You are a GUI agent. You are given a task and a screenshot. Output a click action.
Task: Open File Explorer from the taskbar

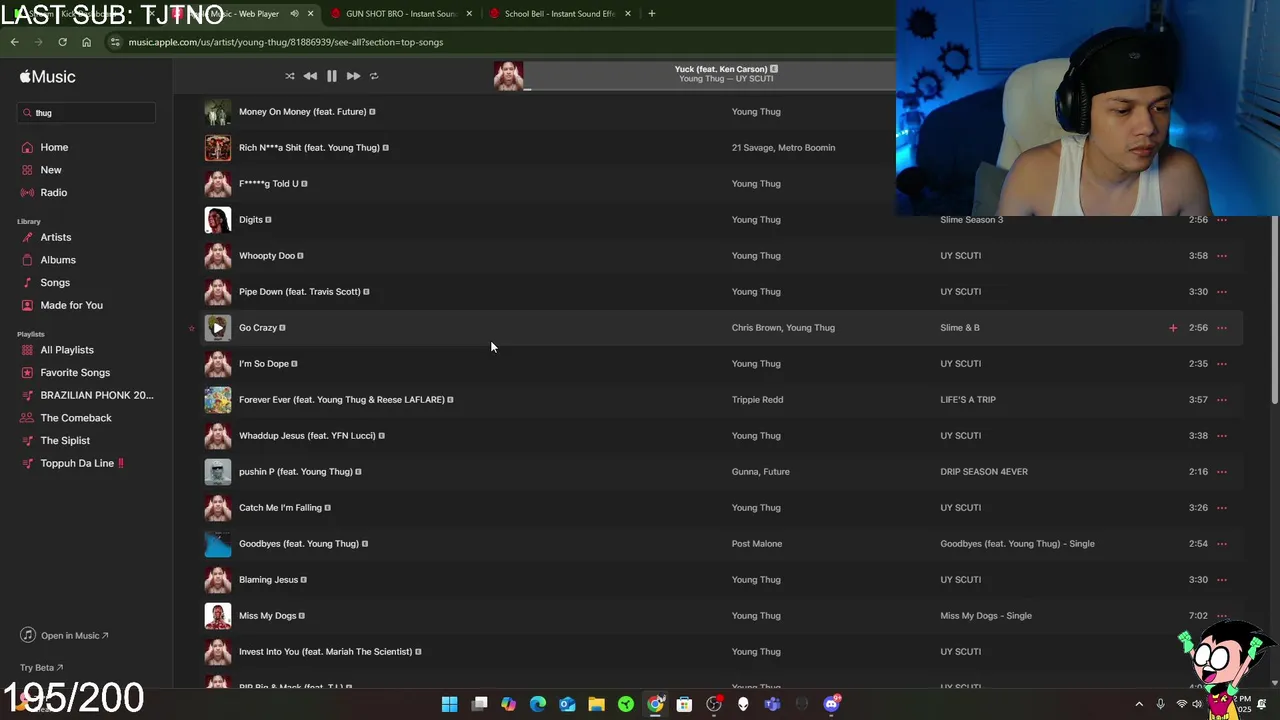click(597, 704)
